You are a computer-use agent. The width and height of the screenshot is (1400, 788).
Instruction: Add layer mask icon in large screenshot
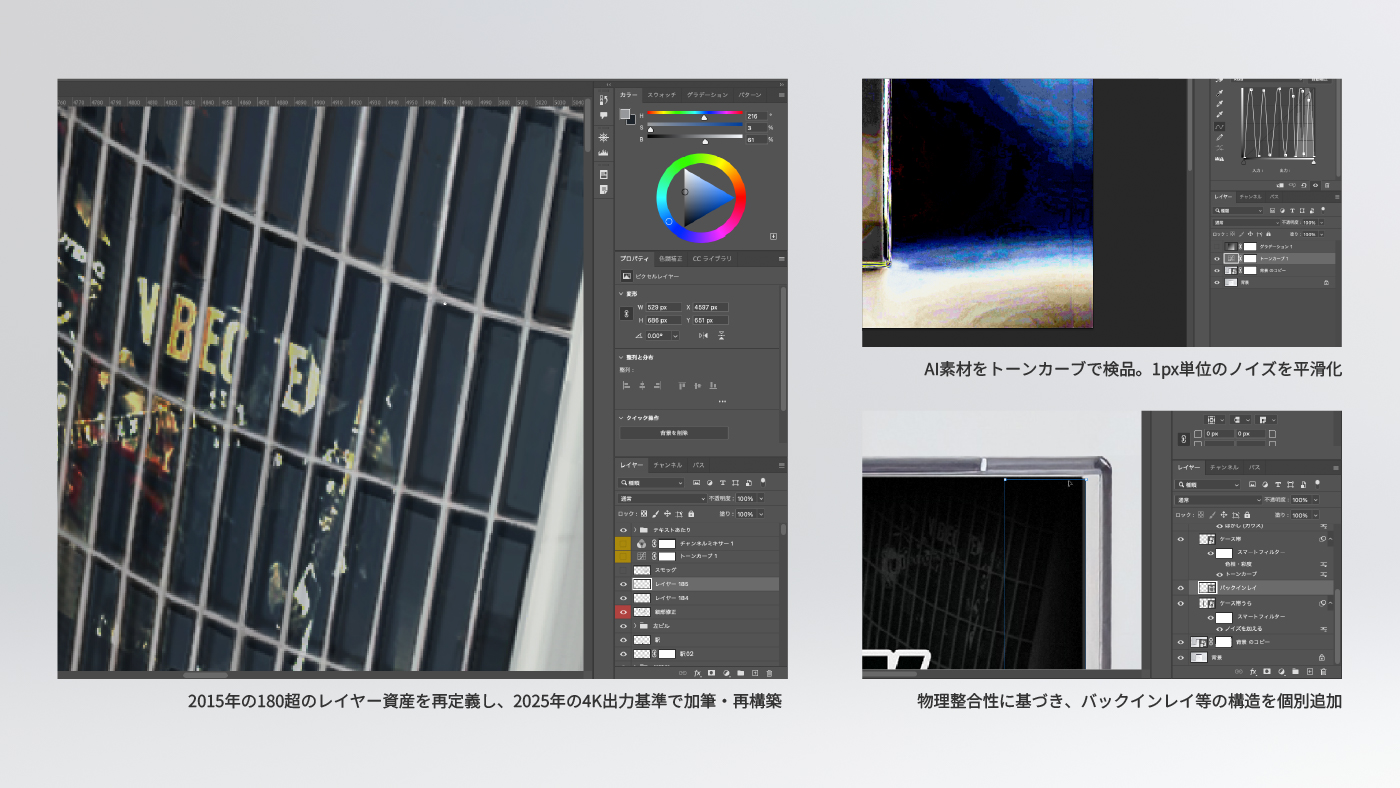[x=712, y=673]
